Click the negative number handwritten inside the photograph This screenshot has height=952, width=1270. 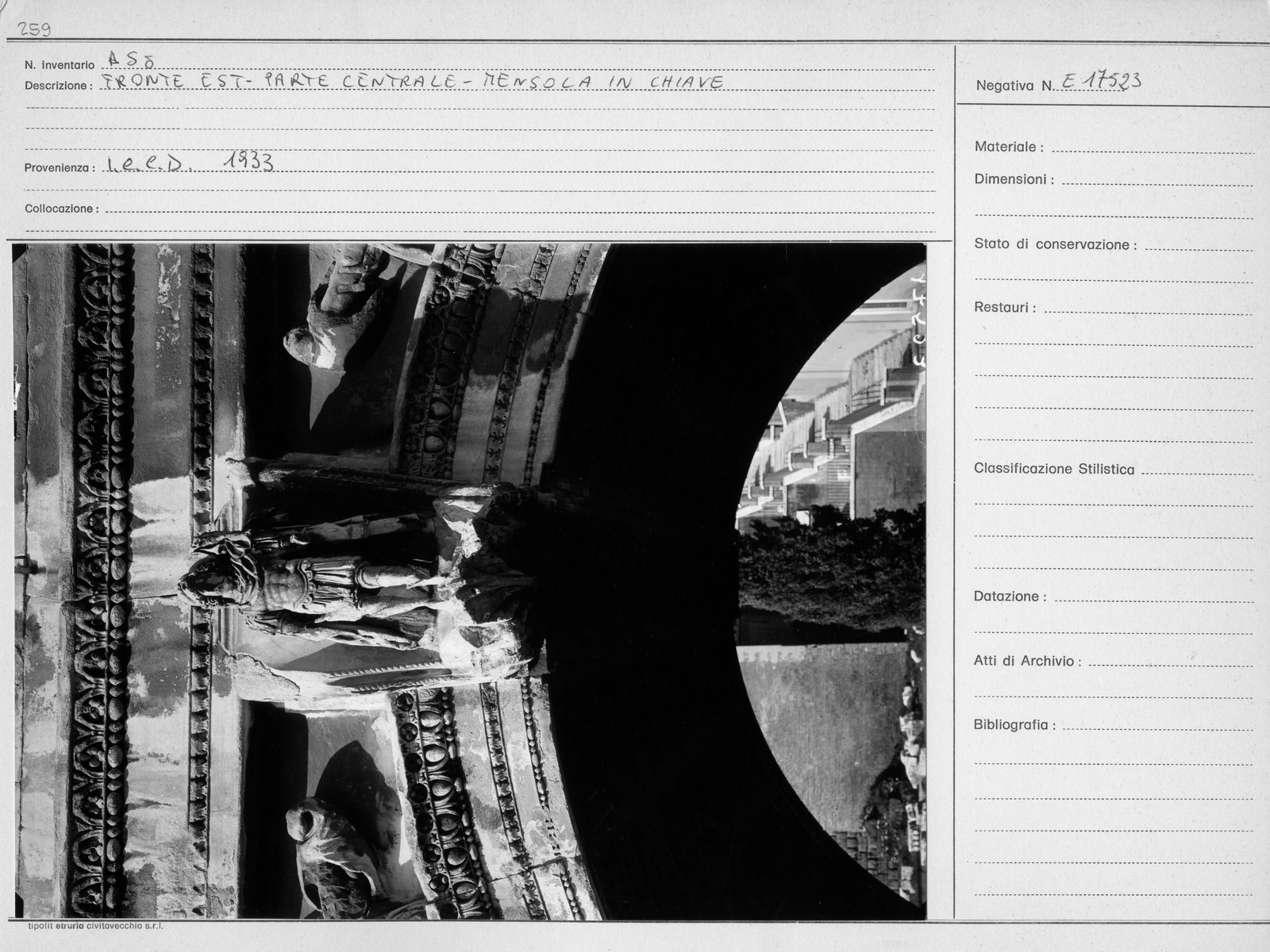tap(920, 323)
